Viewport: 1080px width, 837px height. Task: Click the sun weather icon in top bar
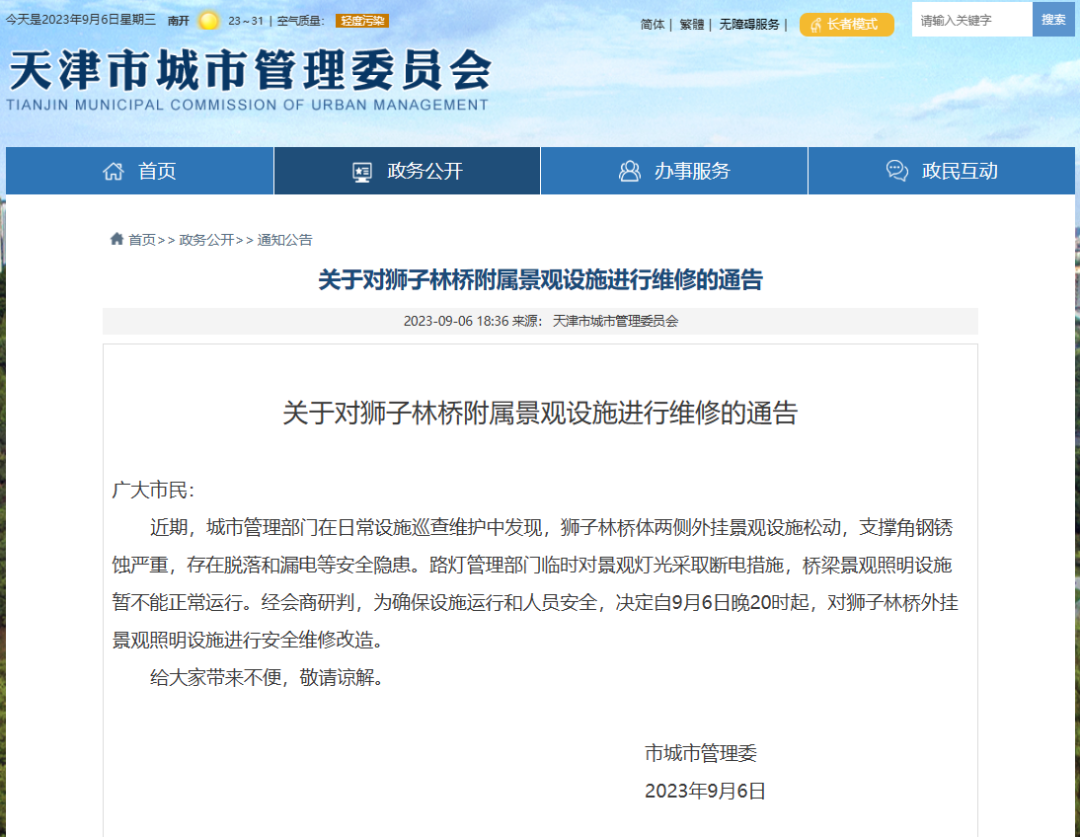[x=208, y=20]
